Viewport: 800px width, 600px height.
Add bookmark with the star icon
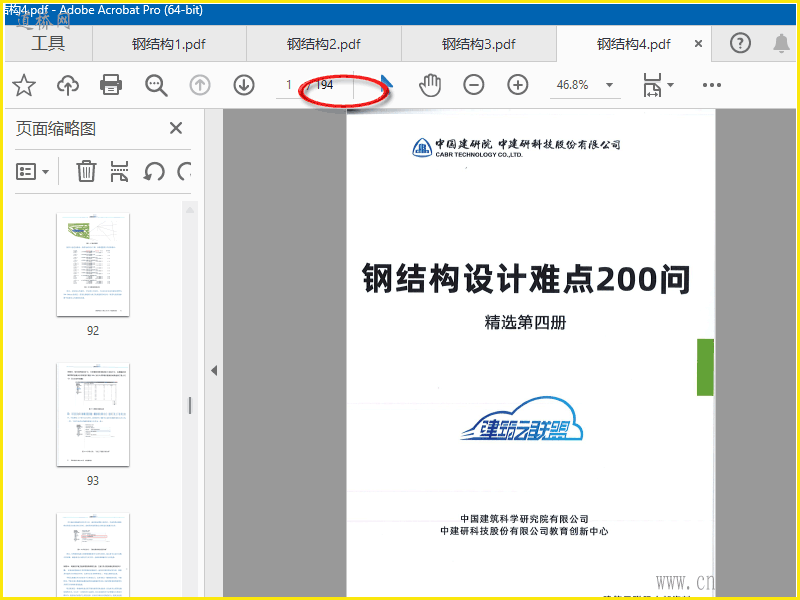[x=24, y=85]
